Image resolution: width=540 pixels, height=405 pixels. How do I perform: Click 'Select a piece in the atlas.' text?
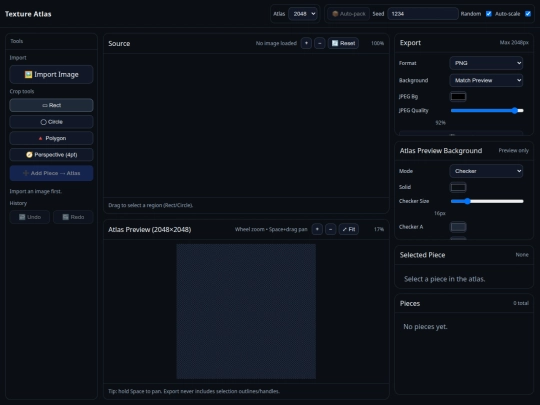tap(445, 279)
